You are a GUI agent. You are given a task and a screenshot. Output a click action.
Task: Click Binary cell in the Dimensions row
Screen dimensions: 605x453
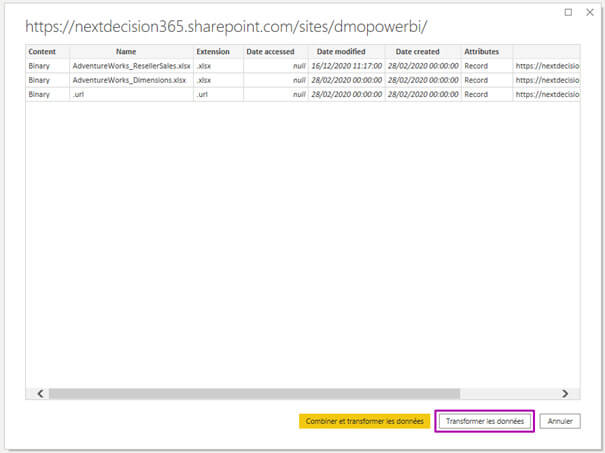(47, 80)
